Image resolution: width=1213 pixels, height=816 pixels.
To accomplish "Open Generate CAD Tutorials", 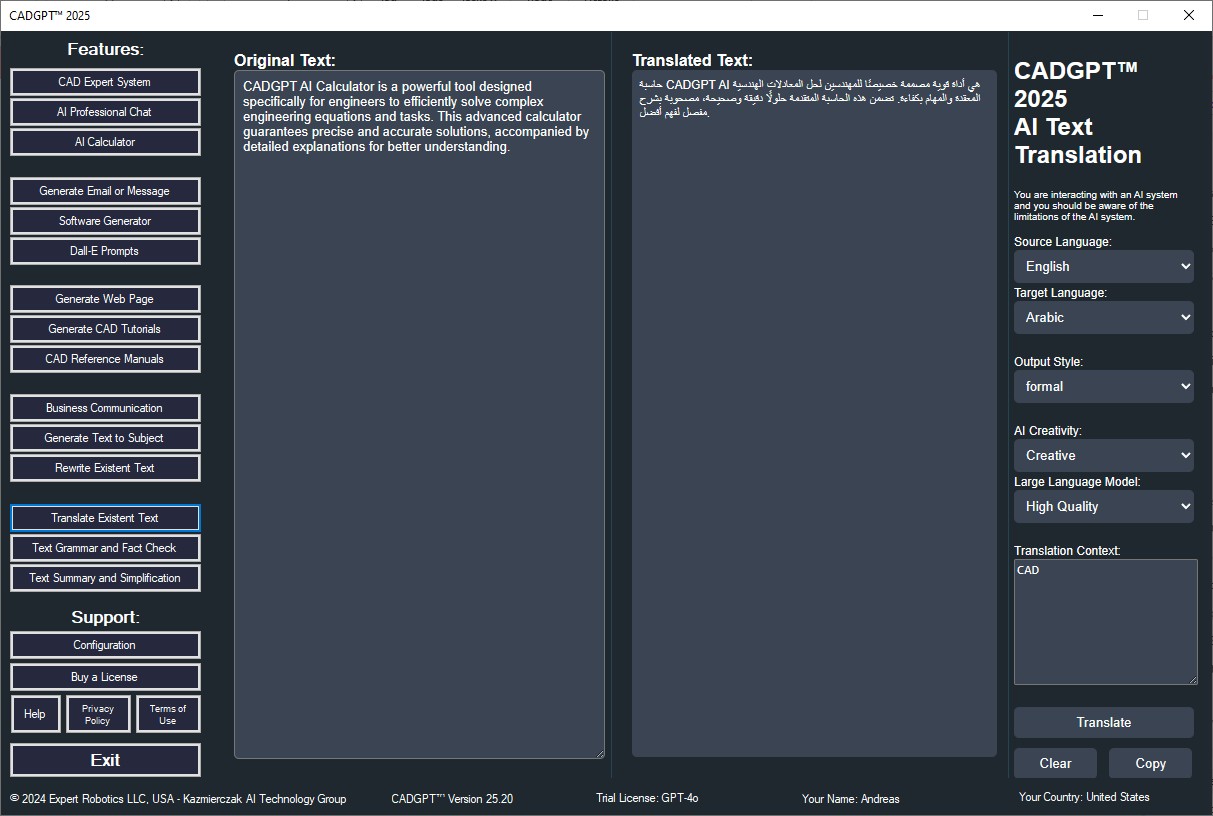I will pos(105,329).
